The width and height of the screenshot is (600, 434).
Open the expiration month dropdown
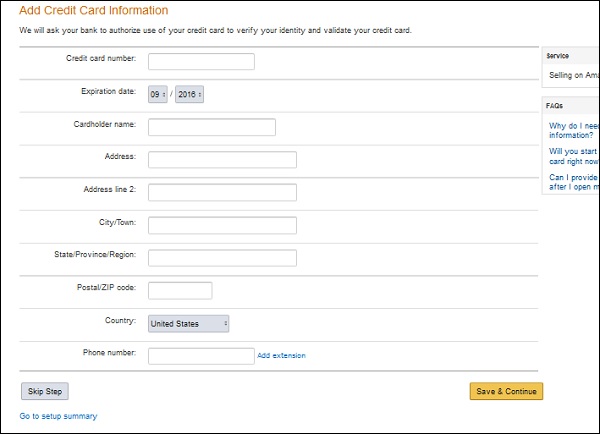158,94
